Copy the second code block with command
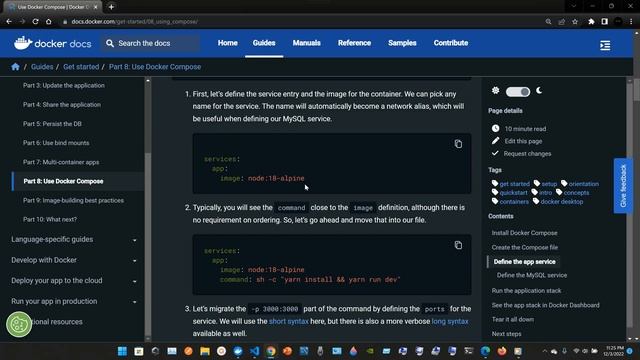 (x=458, y=245)
